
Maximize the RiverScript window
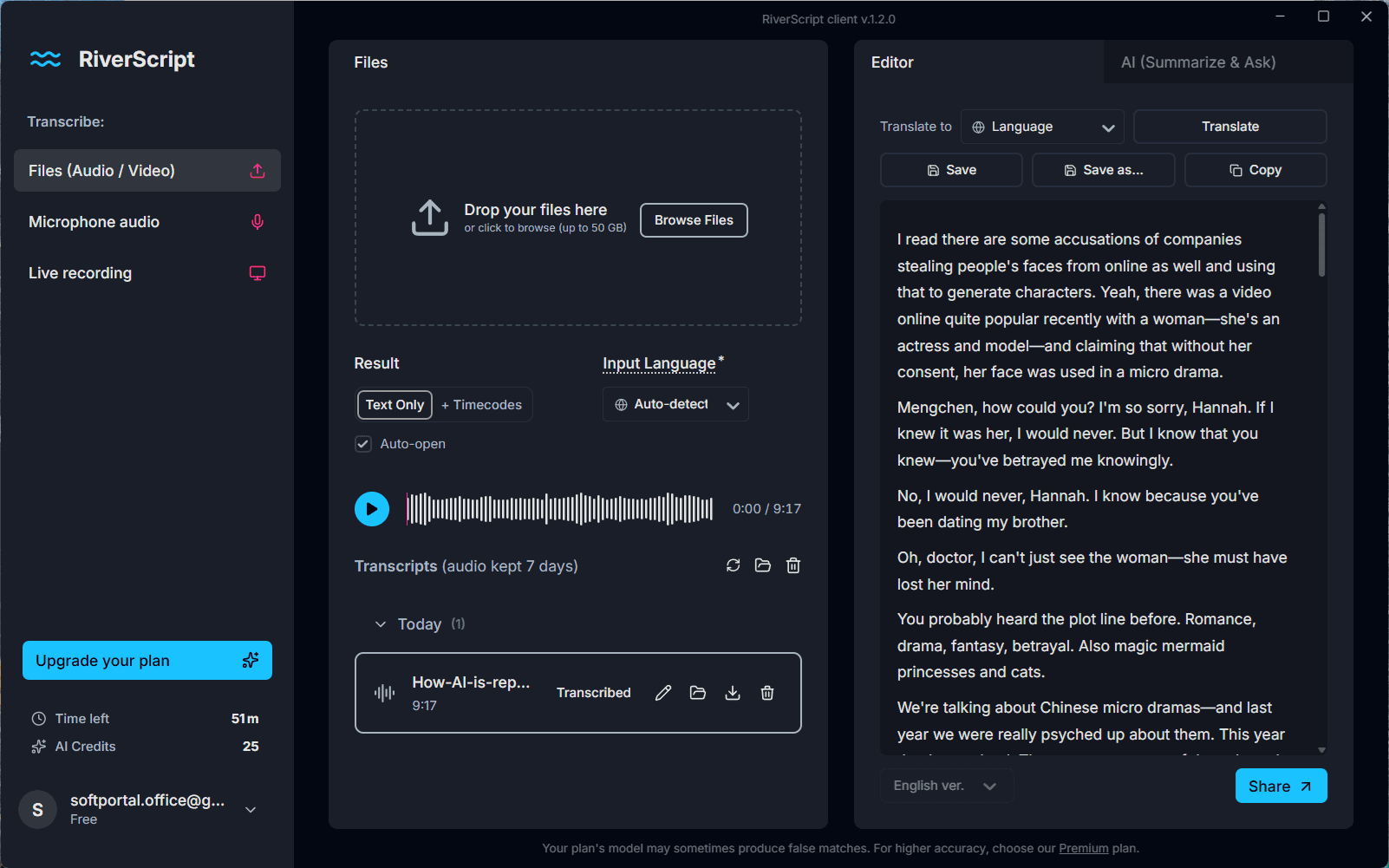[1323, 16]
